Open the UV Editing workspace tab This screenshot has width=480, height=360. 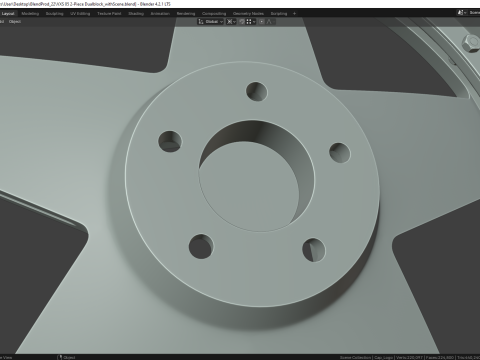(x=80, y=14)
